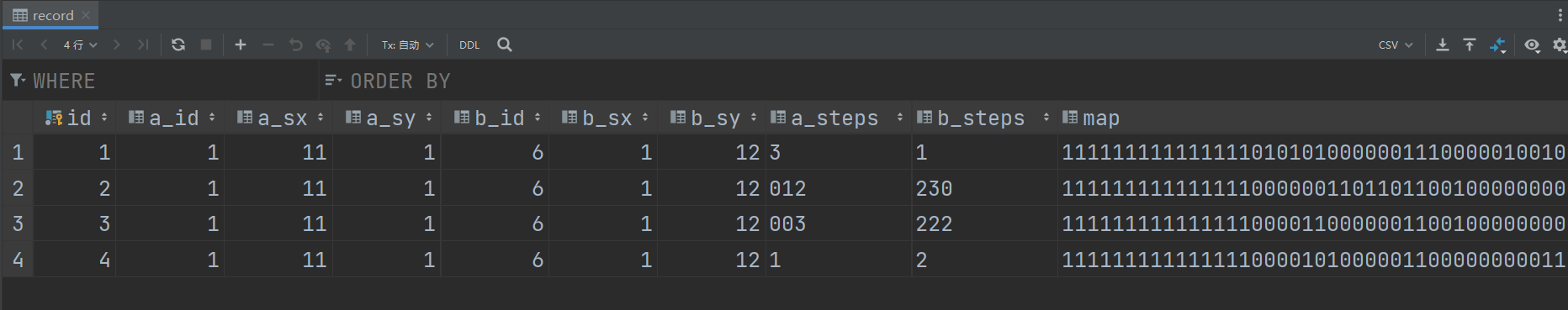This screenshot has height=310, width=1568.
Task: Revert changes with undo arrow icon
Action: pyautogui.click(x=295, y=45)
